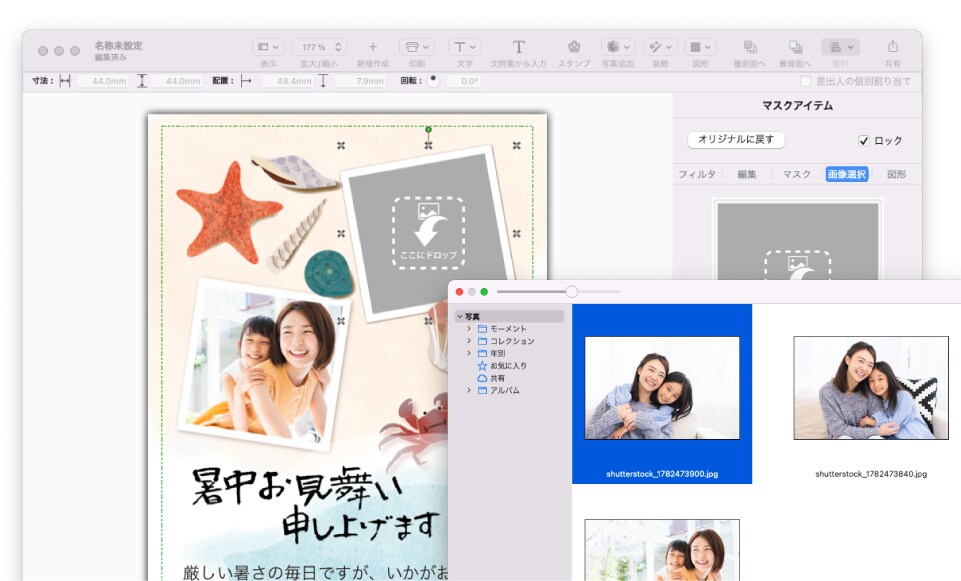Click the mask preview image in the マスクアイテム panel
961x581 pixels.
(797, 241)
